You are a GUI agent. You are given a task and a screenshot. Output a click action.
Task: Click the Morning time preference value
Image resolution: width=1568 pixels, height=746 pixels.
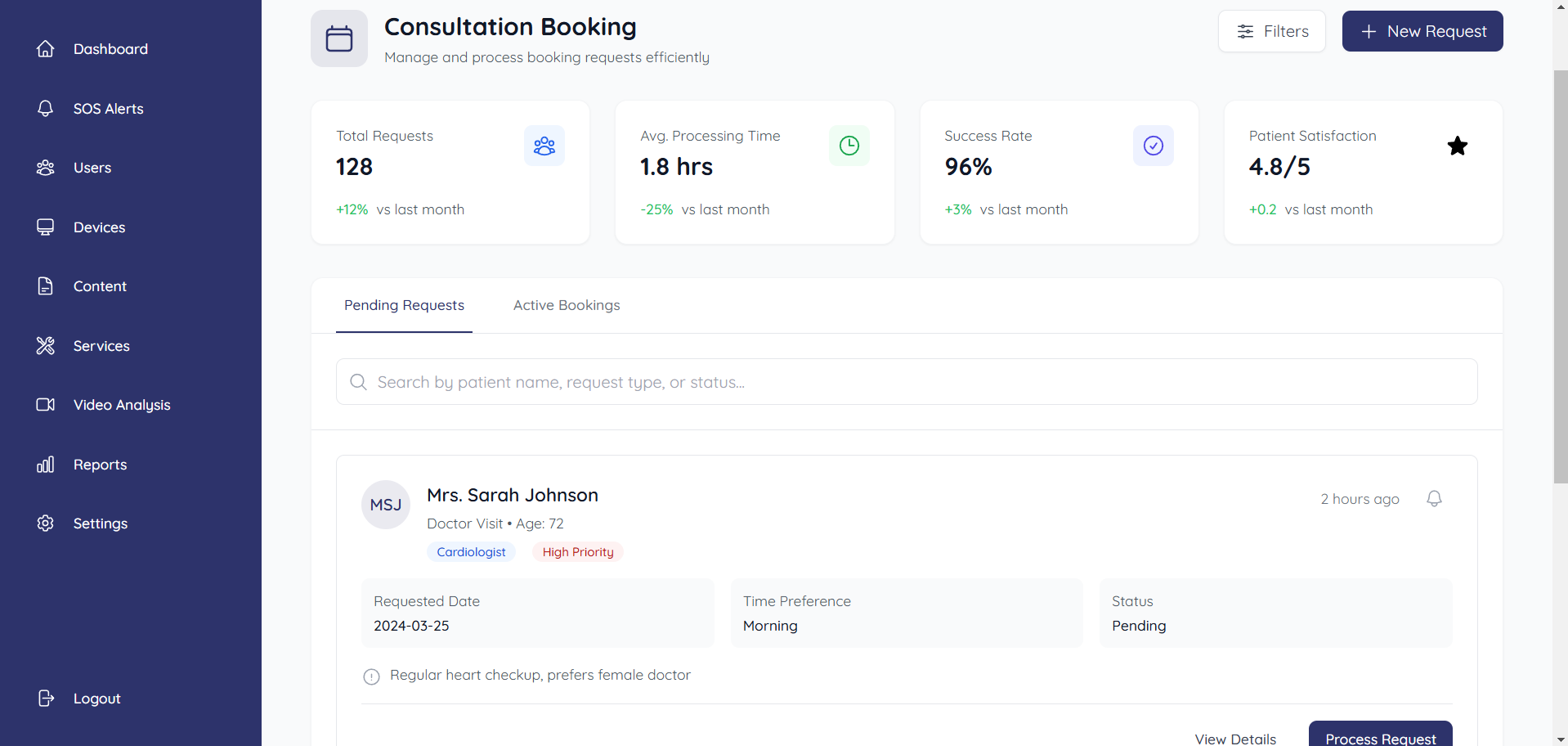click(770, 626)
